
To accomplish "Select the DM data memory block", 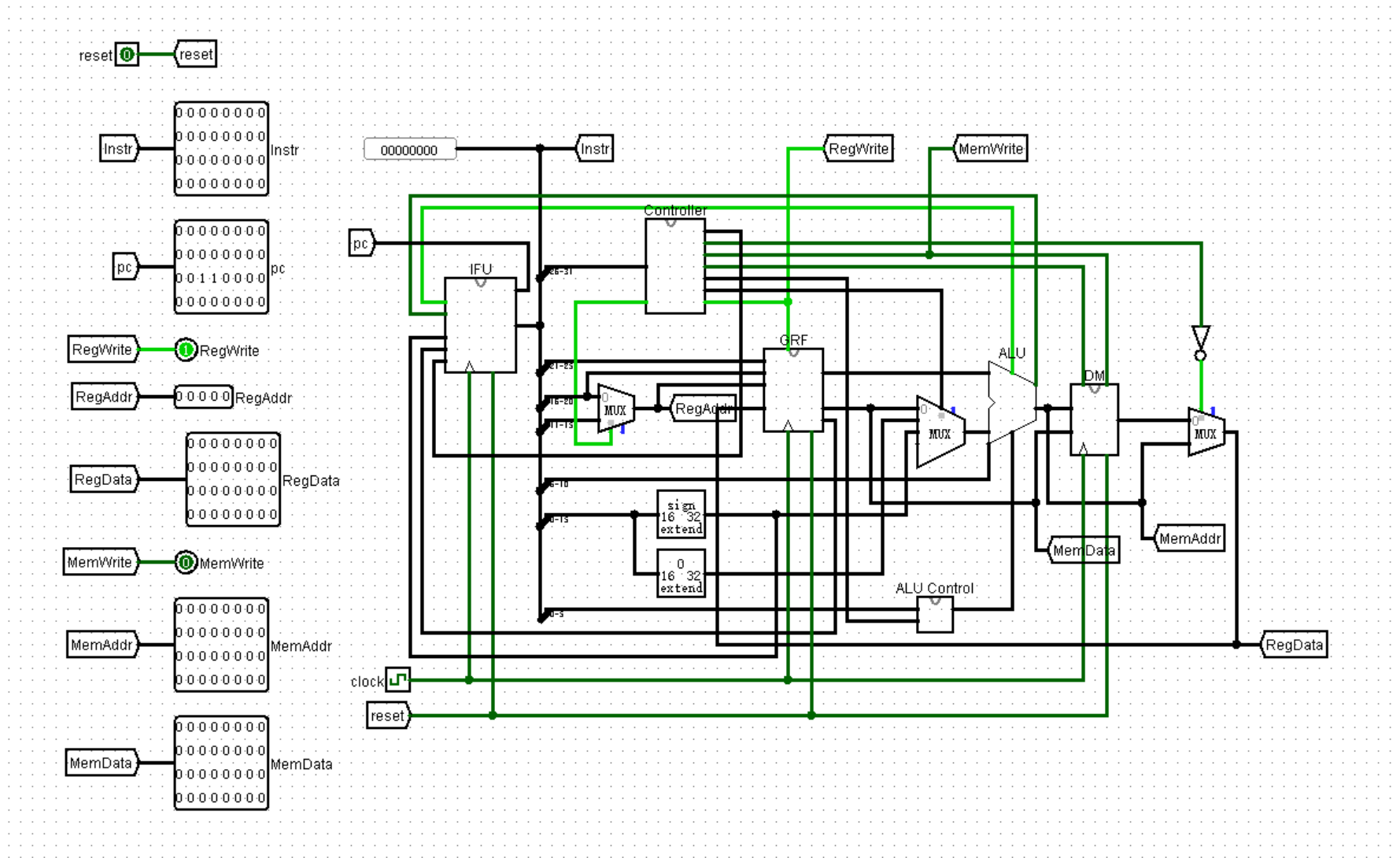I will click(1093, 420).
